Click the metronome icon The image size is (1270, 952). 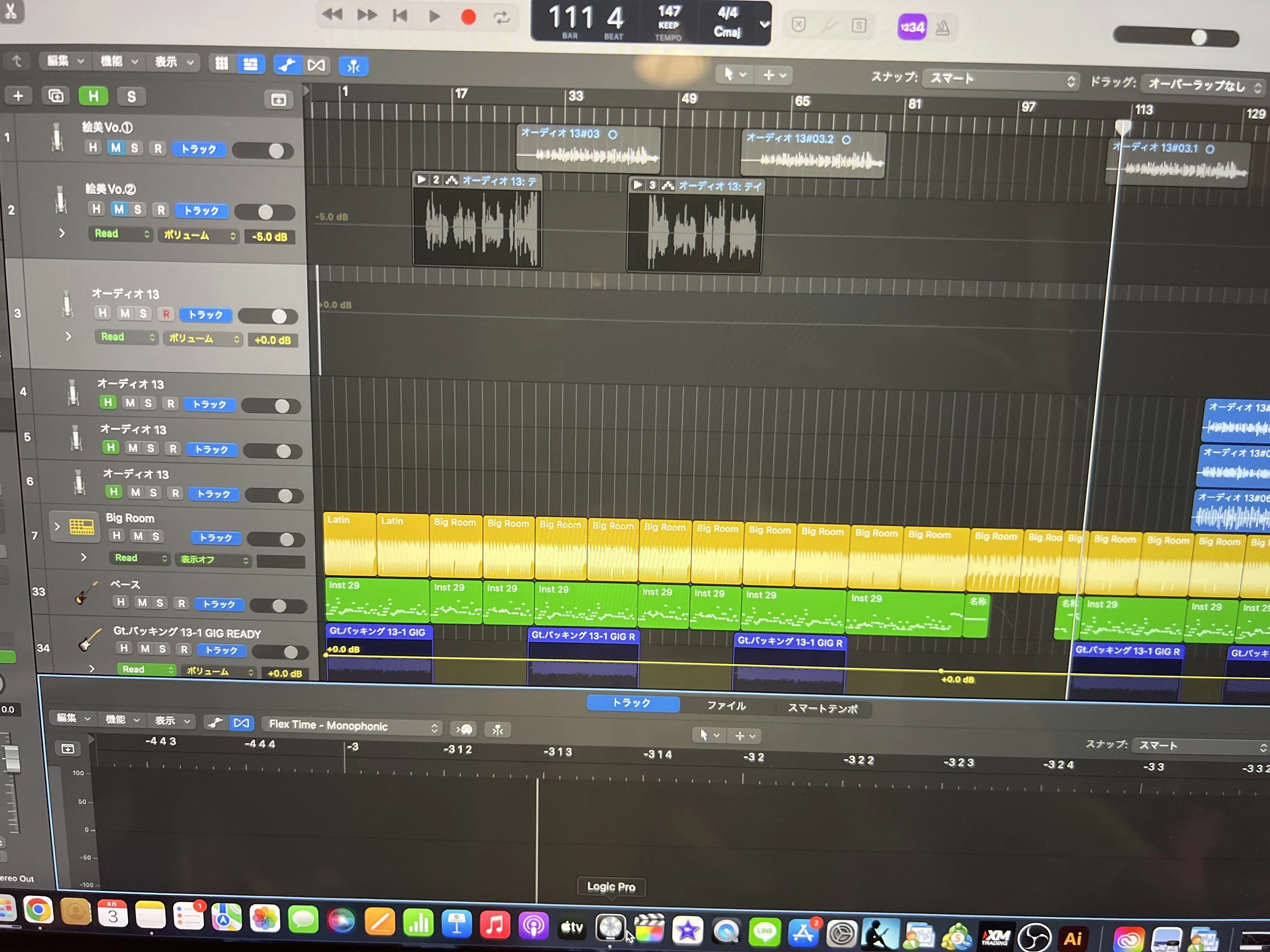942,27
